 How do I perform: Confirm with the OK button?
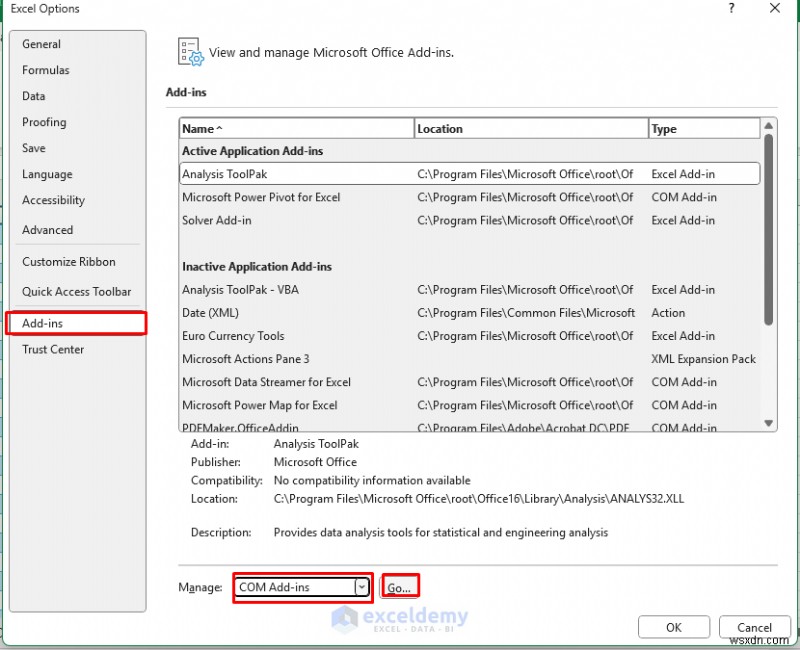pyautogui.click(x=673, y=628)
